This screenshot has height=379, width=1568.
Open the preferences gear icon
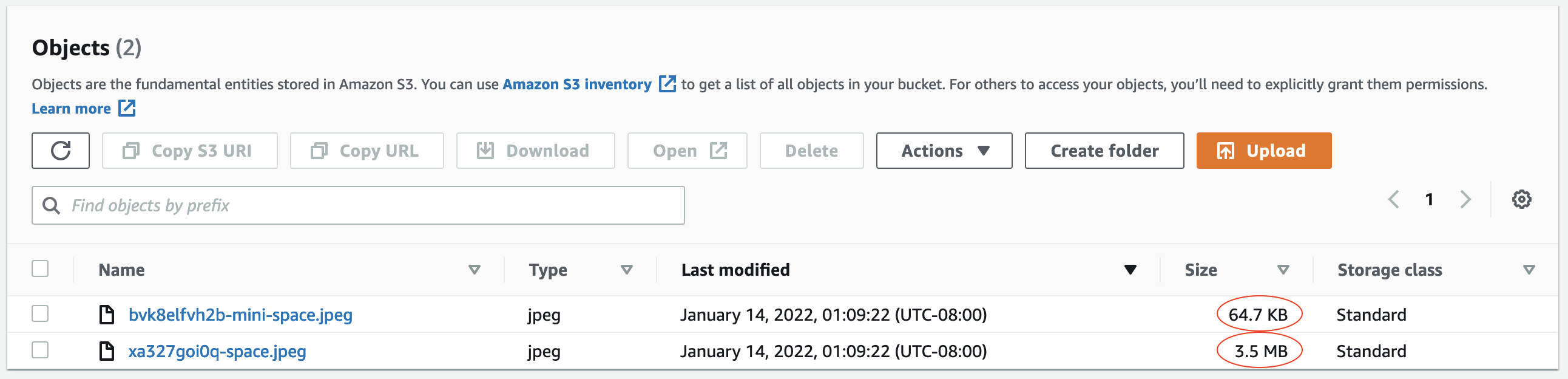pos(1521,199)
